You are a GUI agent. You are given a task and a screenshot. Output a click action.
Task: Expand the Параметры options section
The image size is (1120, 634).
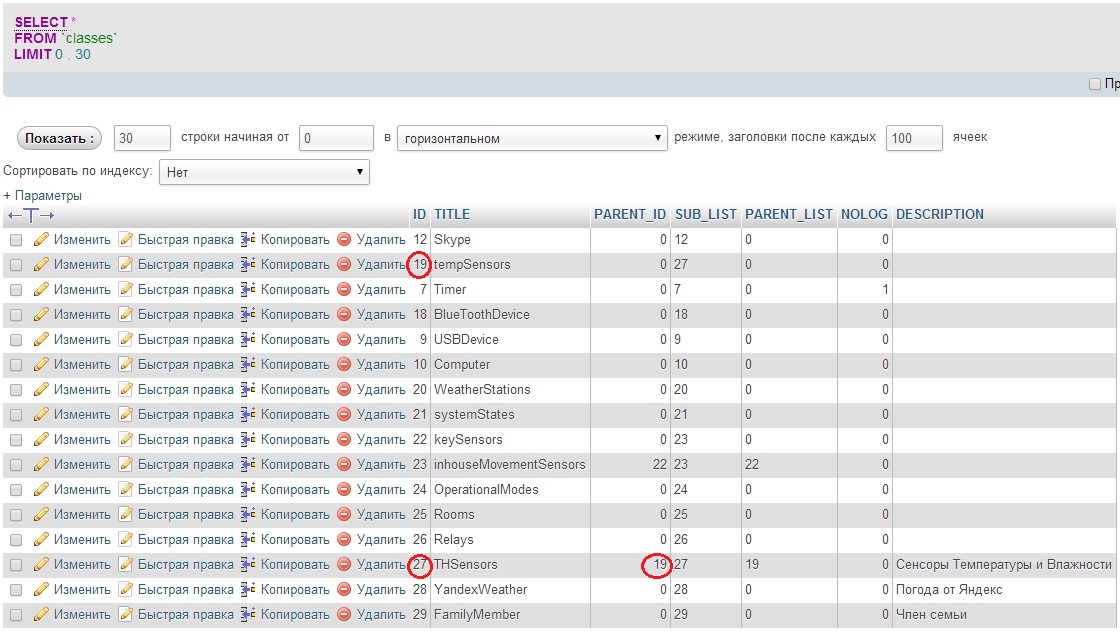pyautogui.click(x=43, y=196)
